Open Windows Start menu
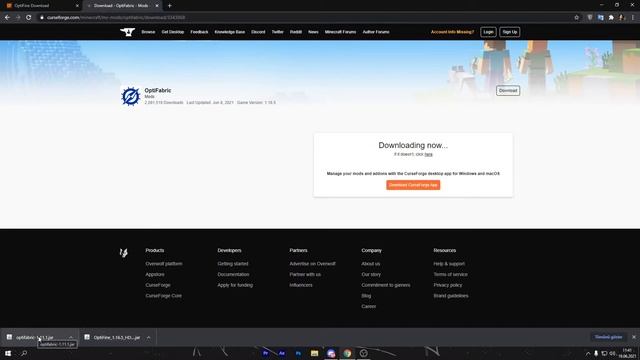Image resolution: width=640 pixels, height=360 pixels. click(8, 353)
